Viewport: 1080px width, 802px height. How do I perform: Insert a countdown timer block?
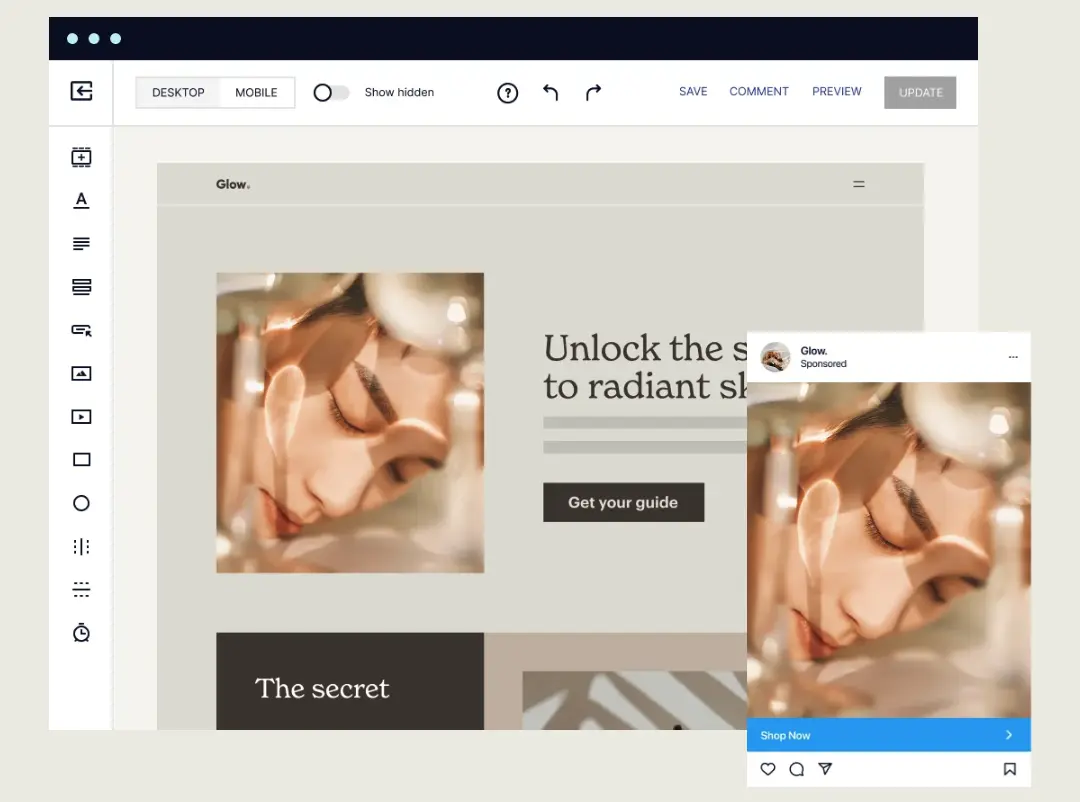(81, 632)
